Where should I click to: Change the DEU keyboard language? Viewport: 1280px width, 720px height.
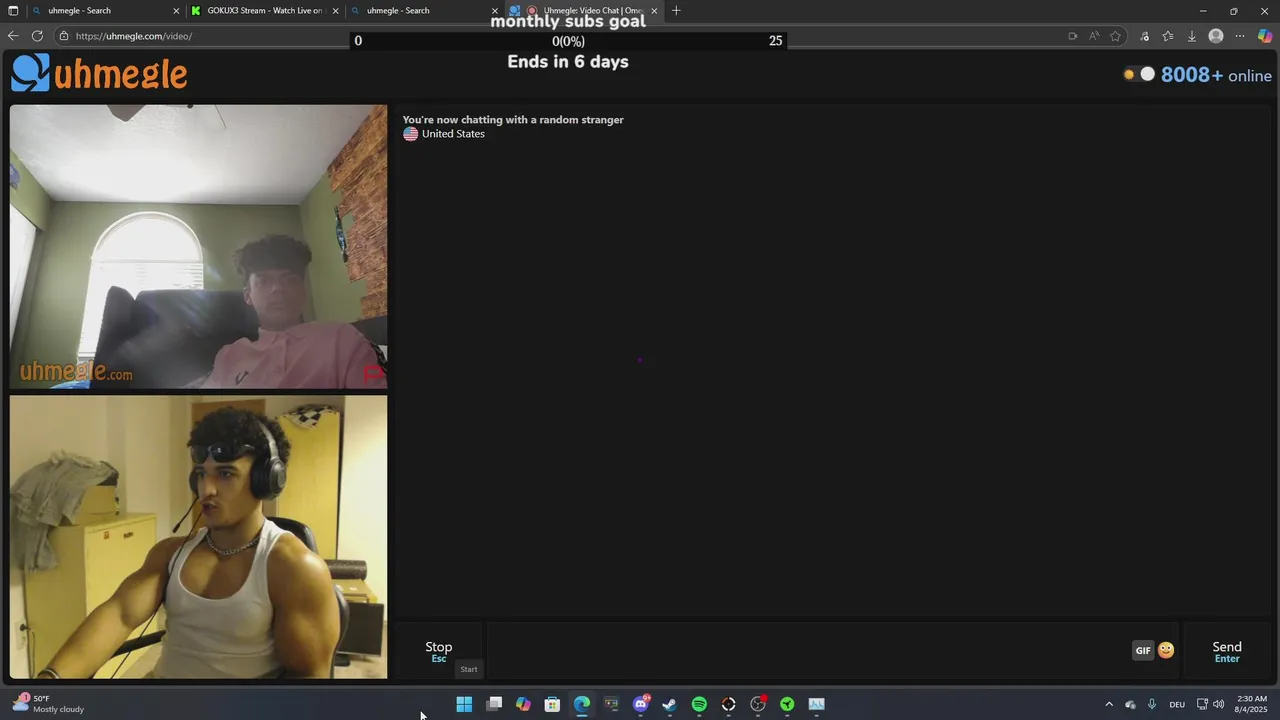click(1177, 704)
